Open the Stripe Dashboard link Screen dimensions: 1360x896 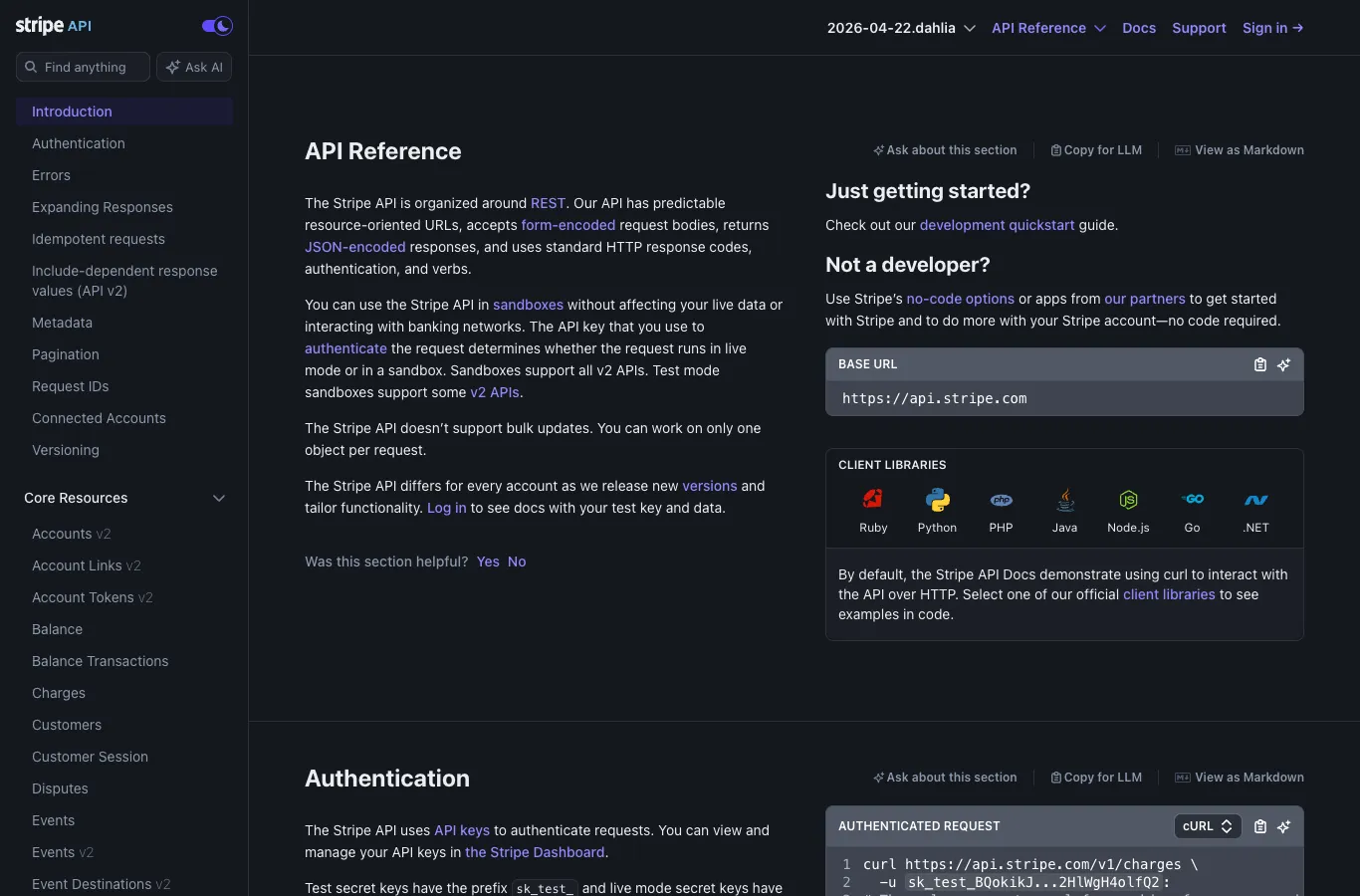click(x=535, y=852)
